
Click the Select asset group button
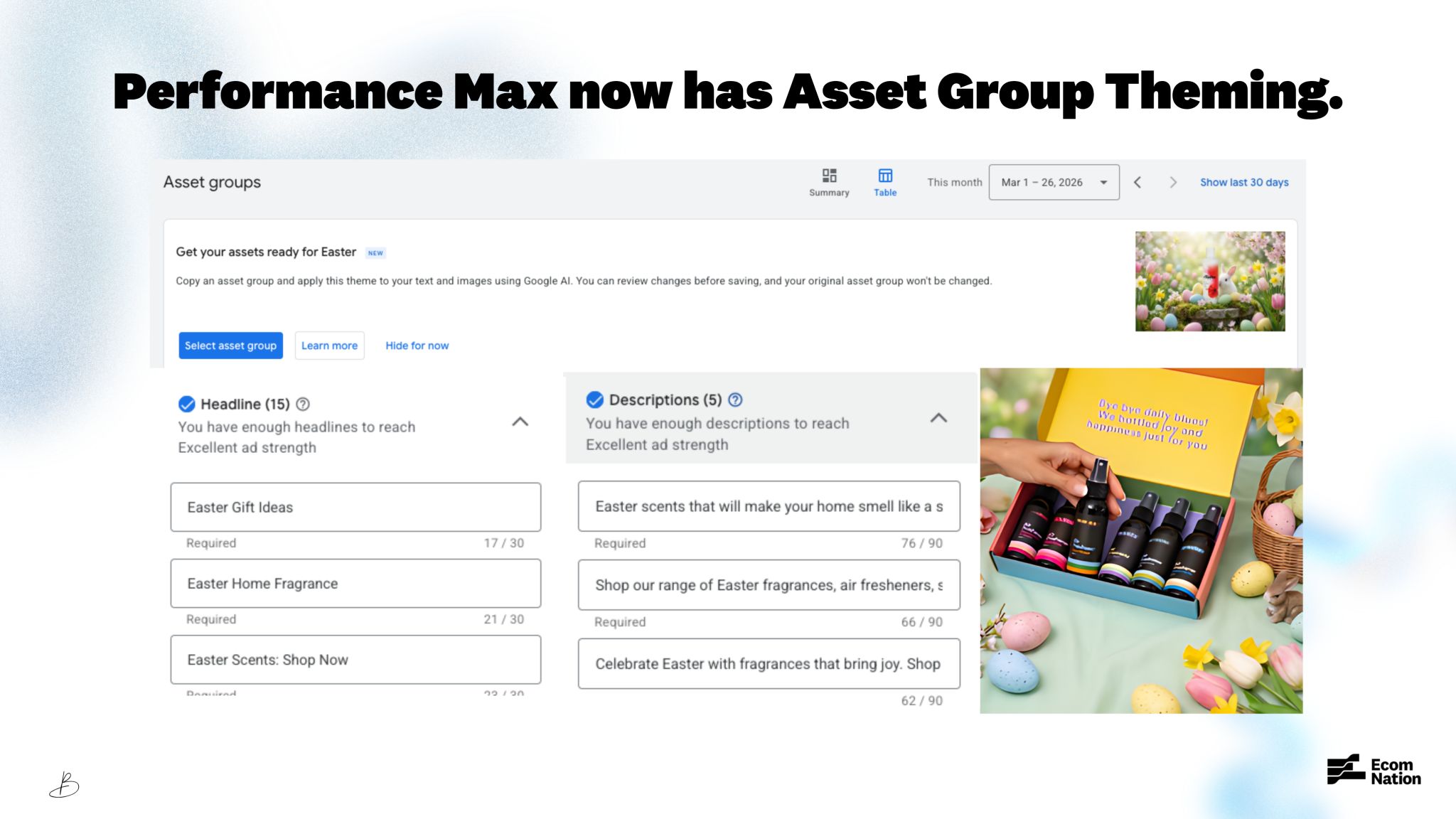pyautogui.click(x=230, y=346)
